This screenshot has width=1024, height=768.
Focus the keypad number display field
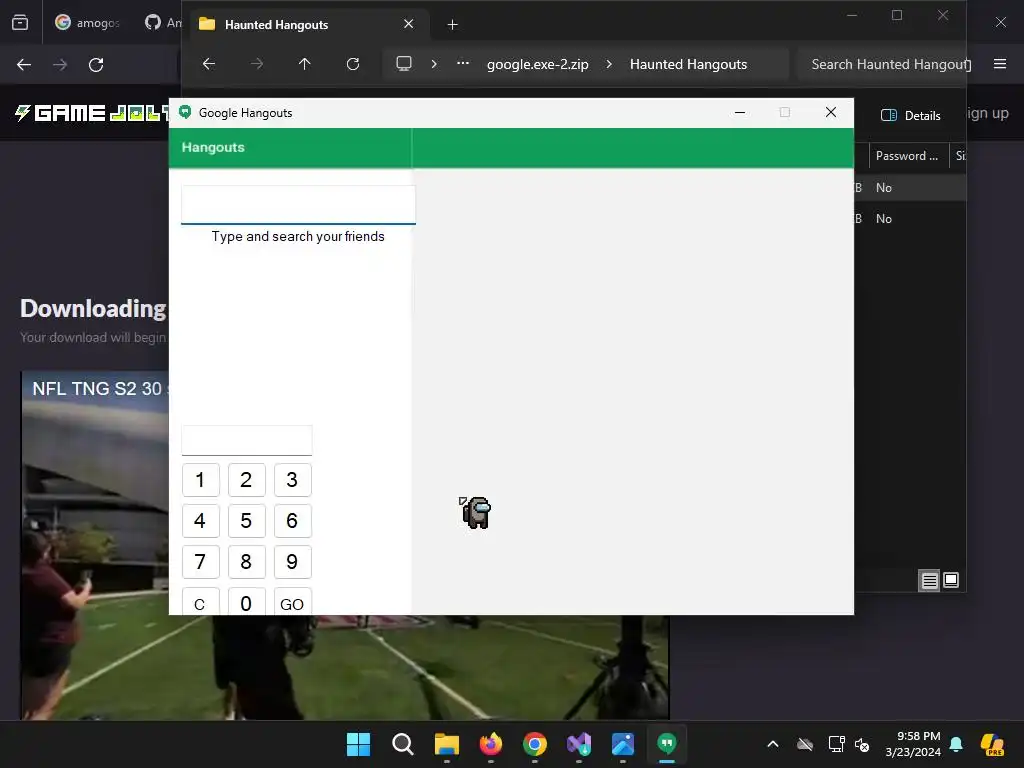(247, 440)
